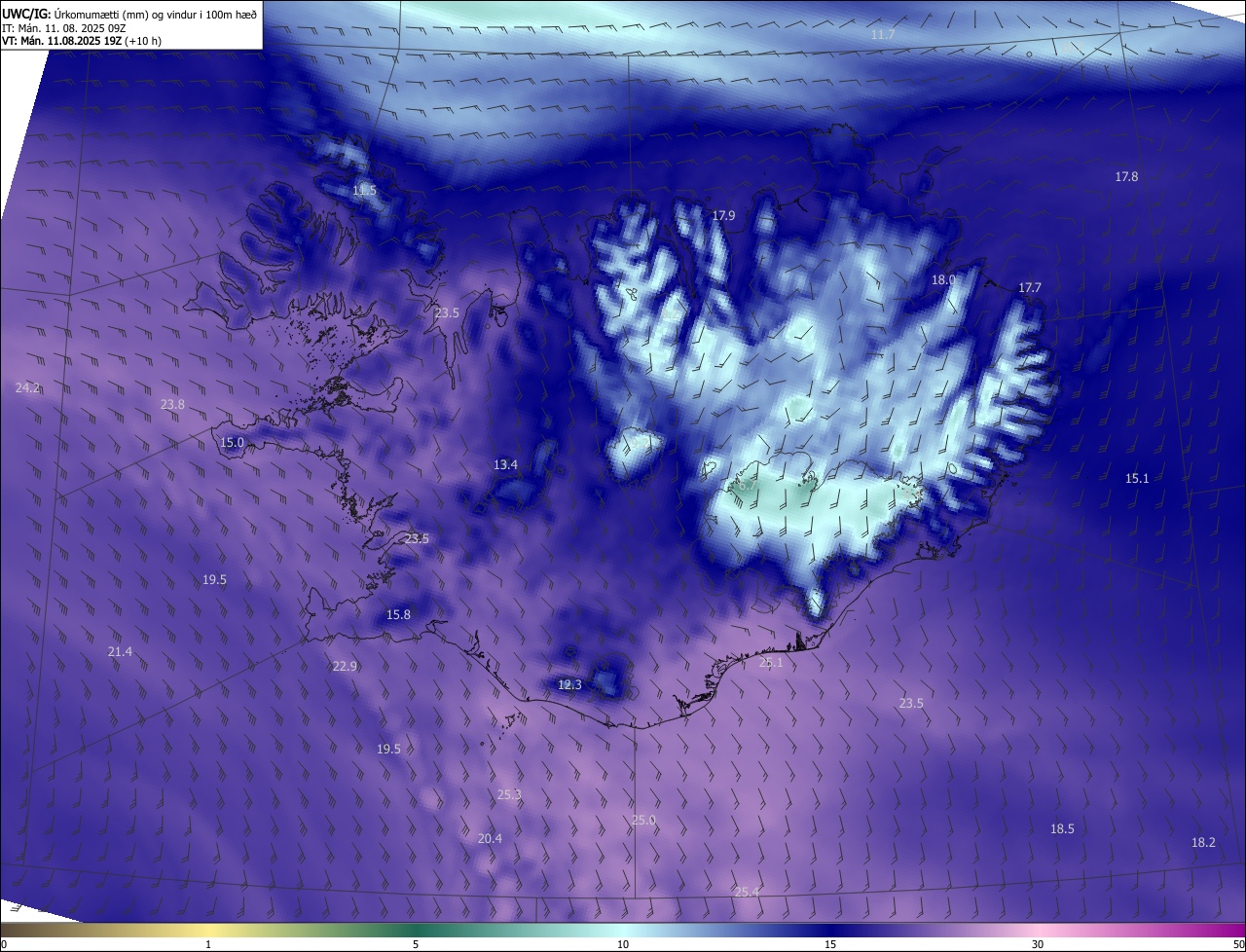
Task: Click the 18.5 value label
Action: tap(1062, 828)
